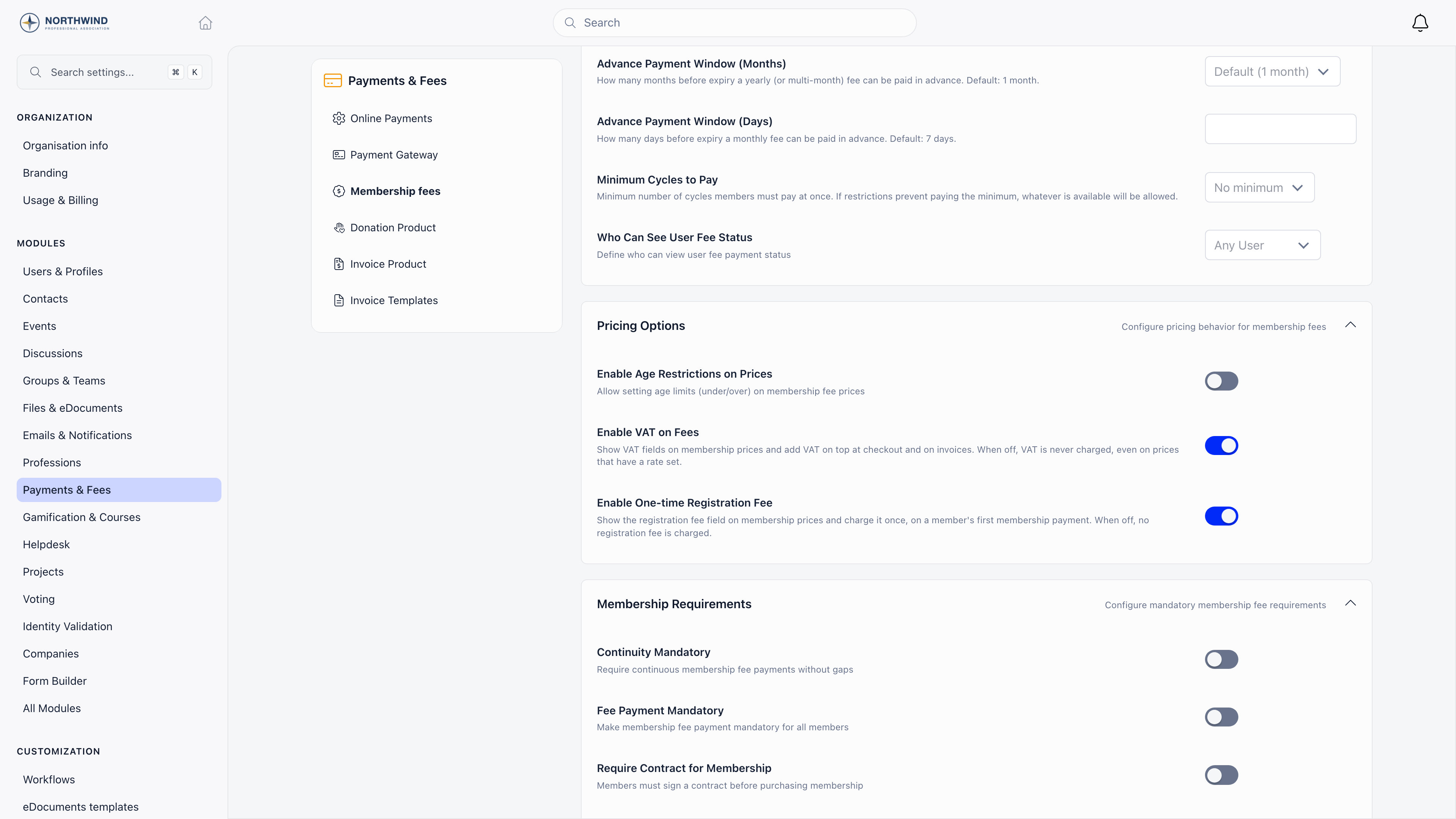Focus the top Search field
The height and width of the screenshot is (819, 1456).
(x=734, y=23)
